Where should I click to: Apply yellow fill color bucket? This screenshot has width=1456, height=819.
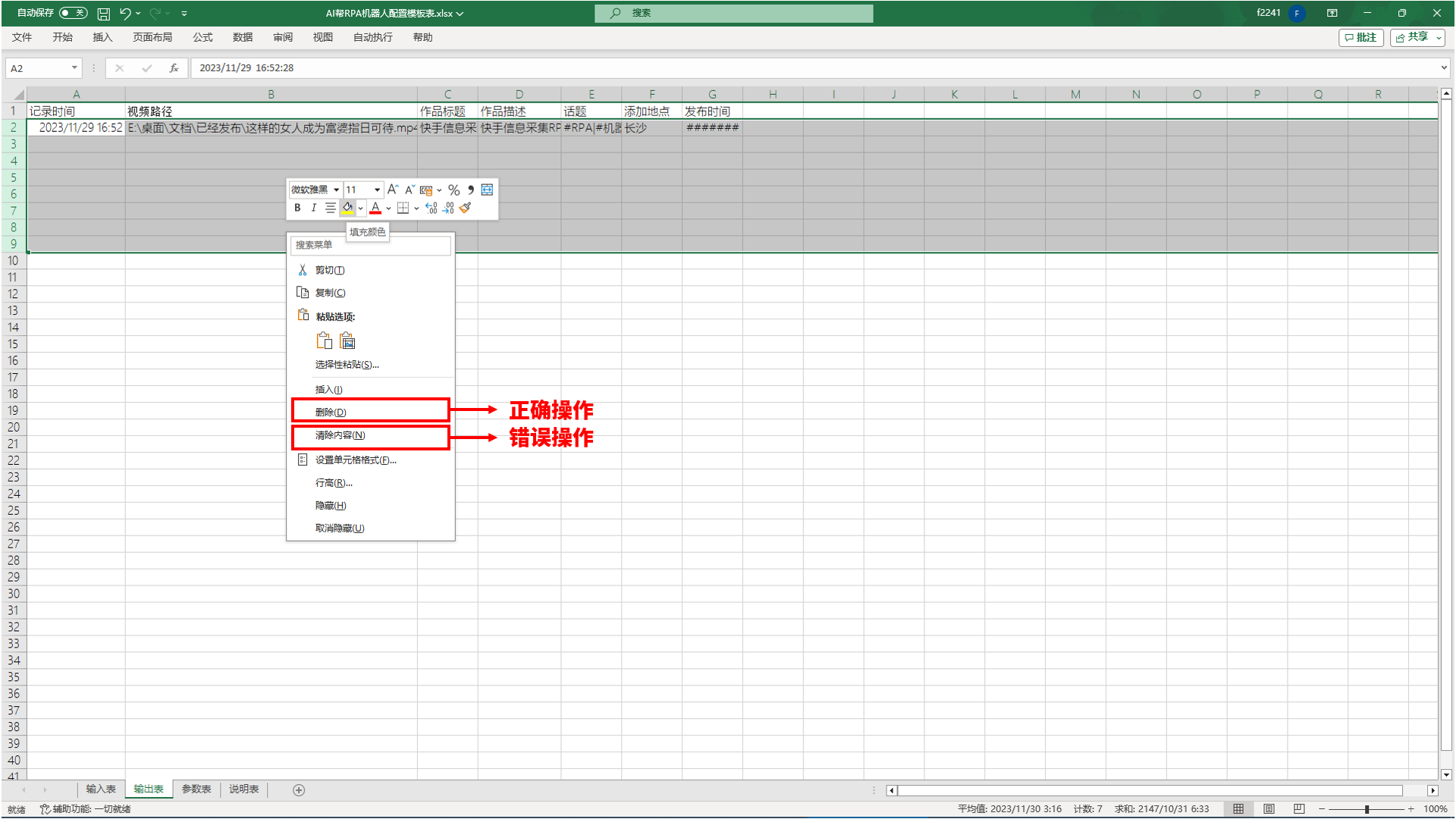point(347,208)
